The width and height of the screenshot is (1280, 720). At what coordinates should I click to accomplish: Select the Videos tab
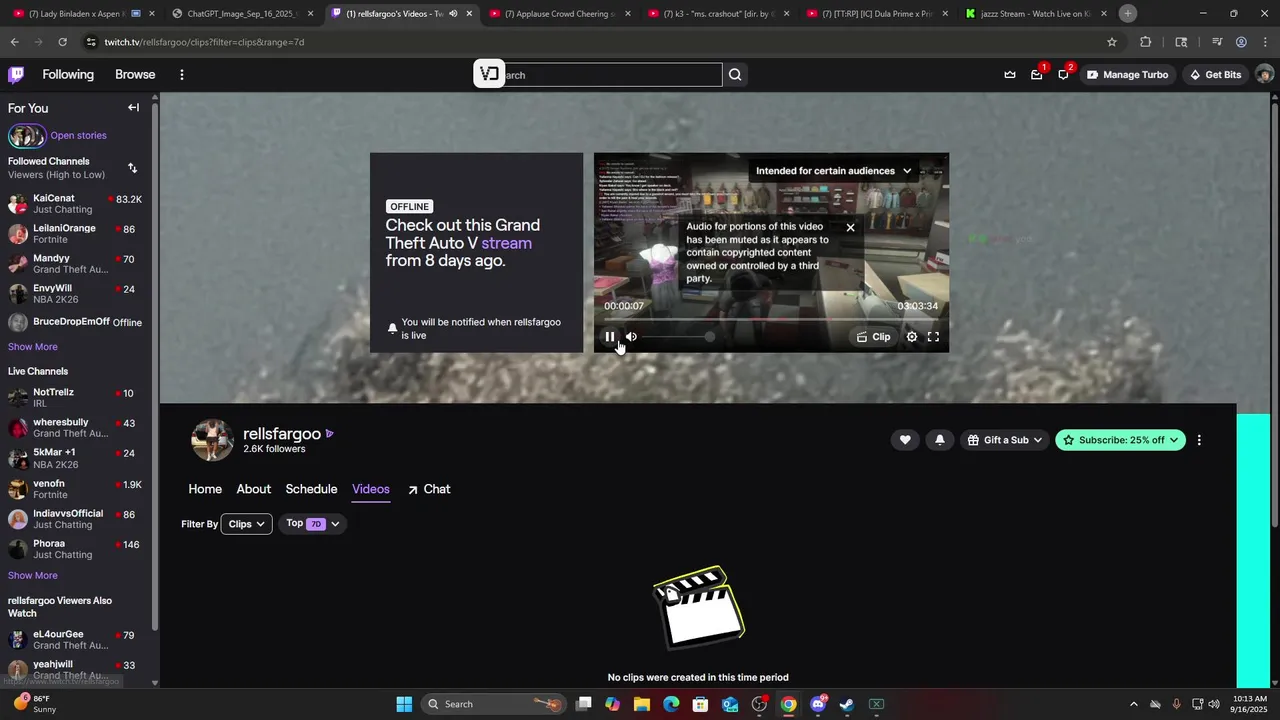371,489
